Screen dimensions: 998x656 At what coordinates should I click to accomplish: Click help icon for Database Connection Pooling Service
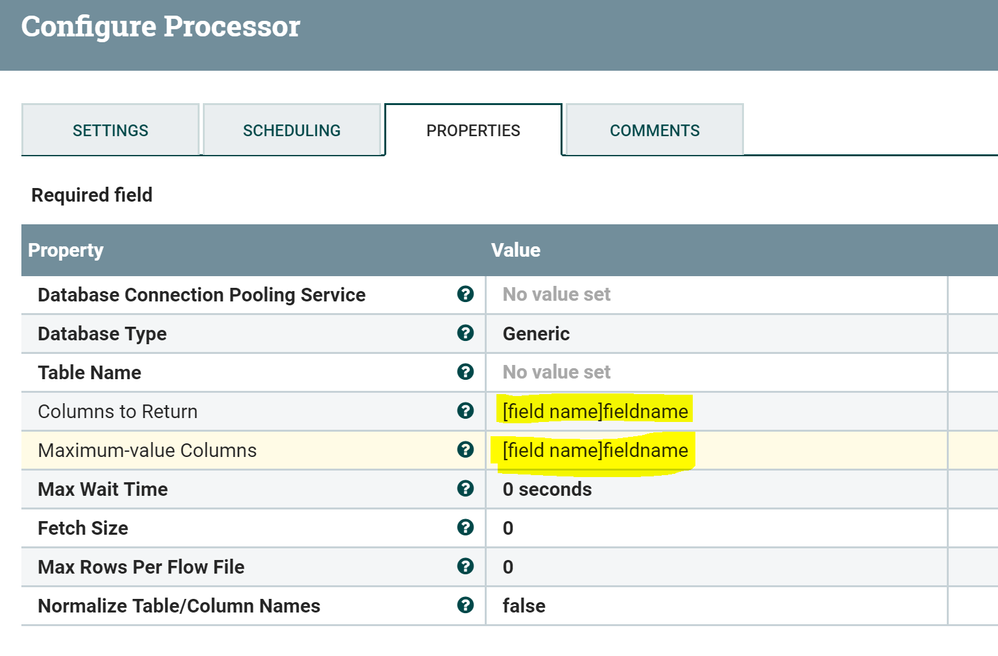tap(465, 294)
